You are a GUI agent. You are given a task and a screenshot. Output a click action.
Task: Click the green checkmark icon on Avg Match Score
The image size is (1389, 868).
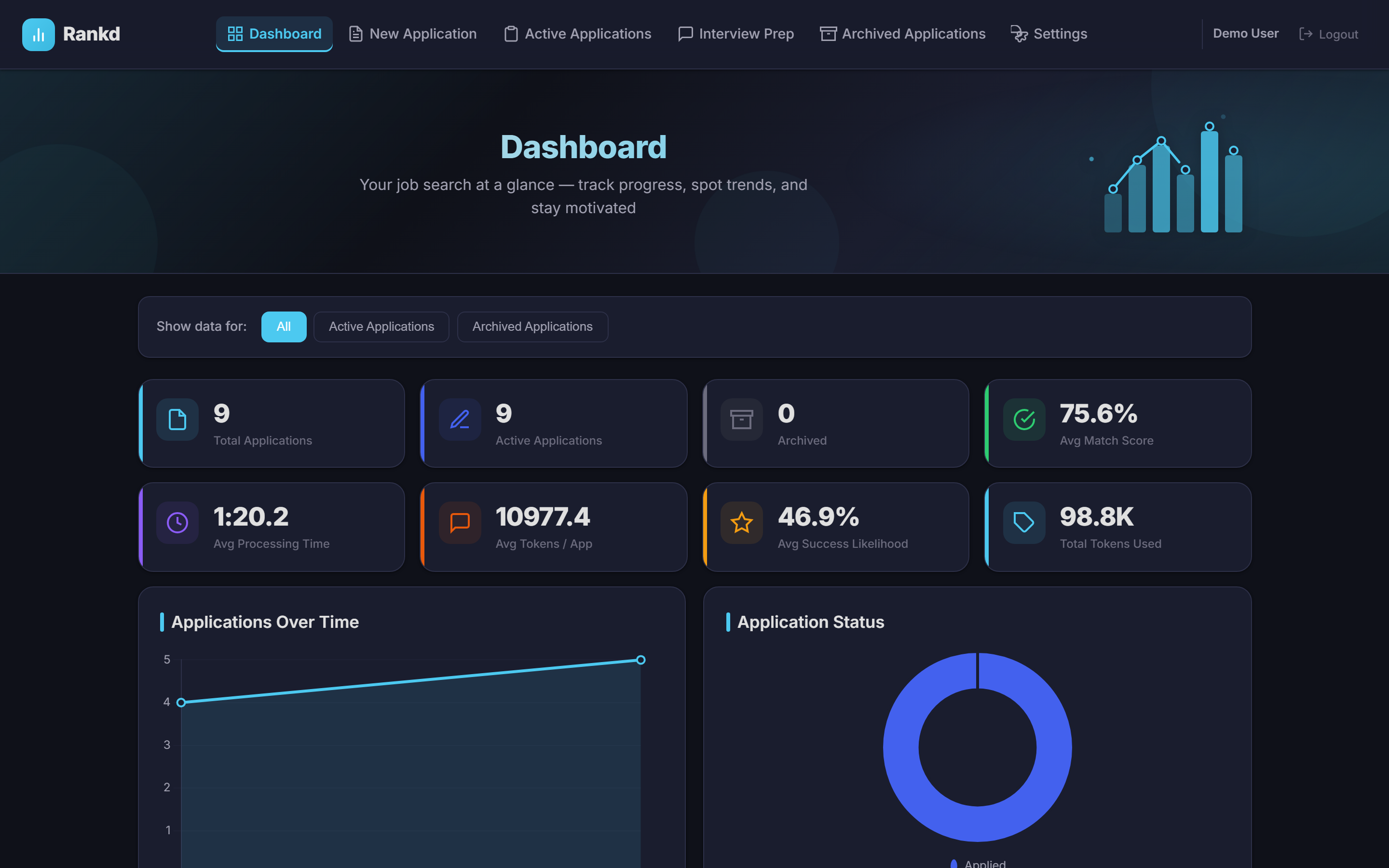pyautogui.click(x=1023, y=420)
